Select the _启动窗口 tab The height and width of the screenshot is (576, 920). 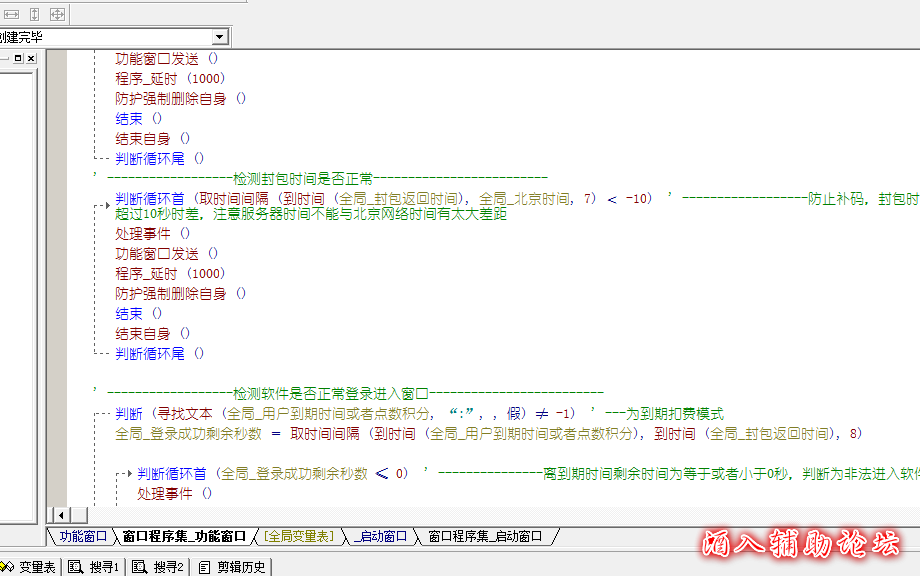click(380, 536)
